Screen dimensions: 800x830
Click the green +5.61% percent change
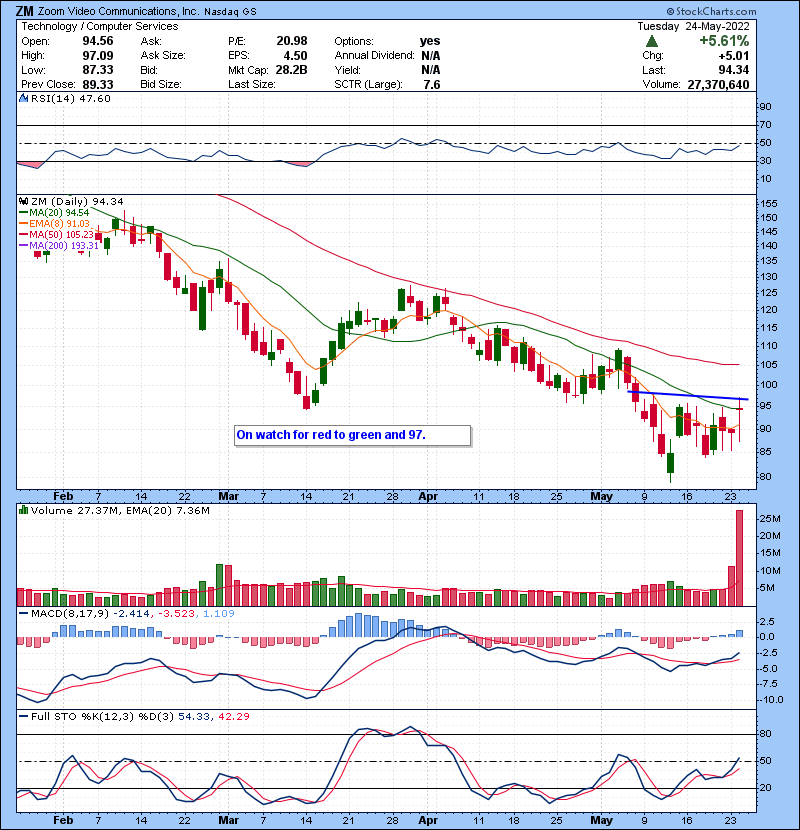tap(724, 41)
